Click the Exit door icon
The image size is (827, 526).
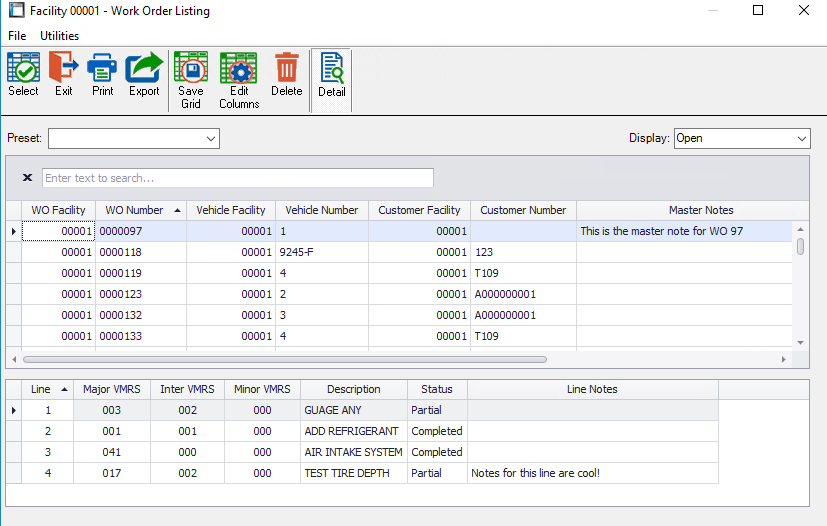click(x=64, y=76)
